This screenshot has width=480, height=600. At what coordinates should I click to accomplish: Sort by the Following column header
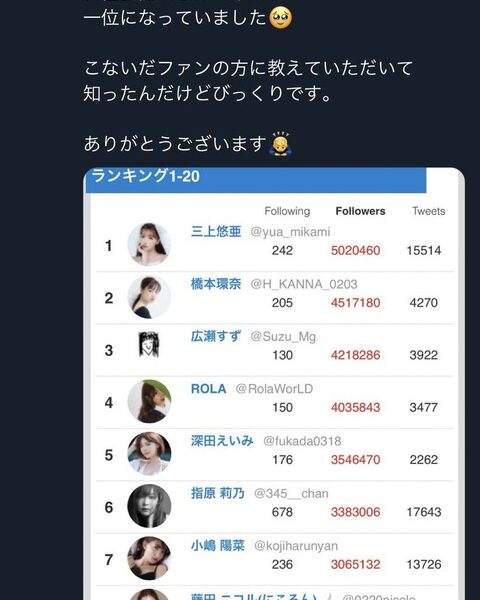tap(287, 211)
